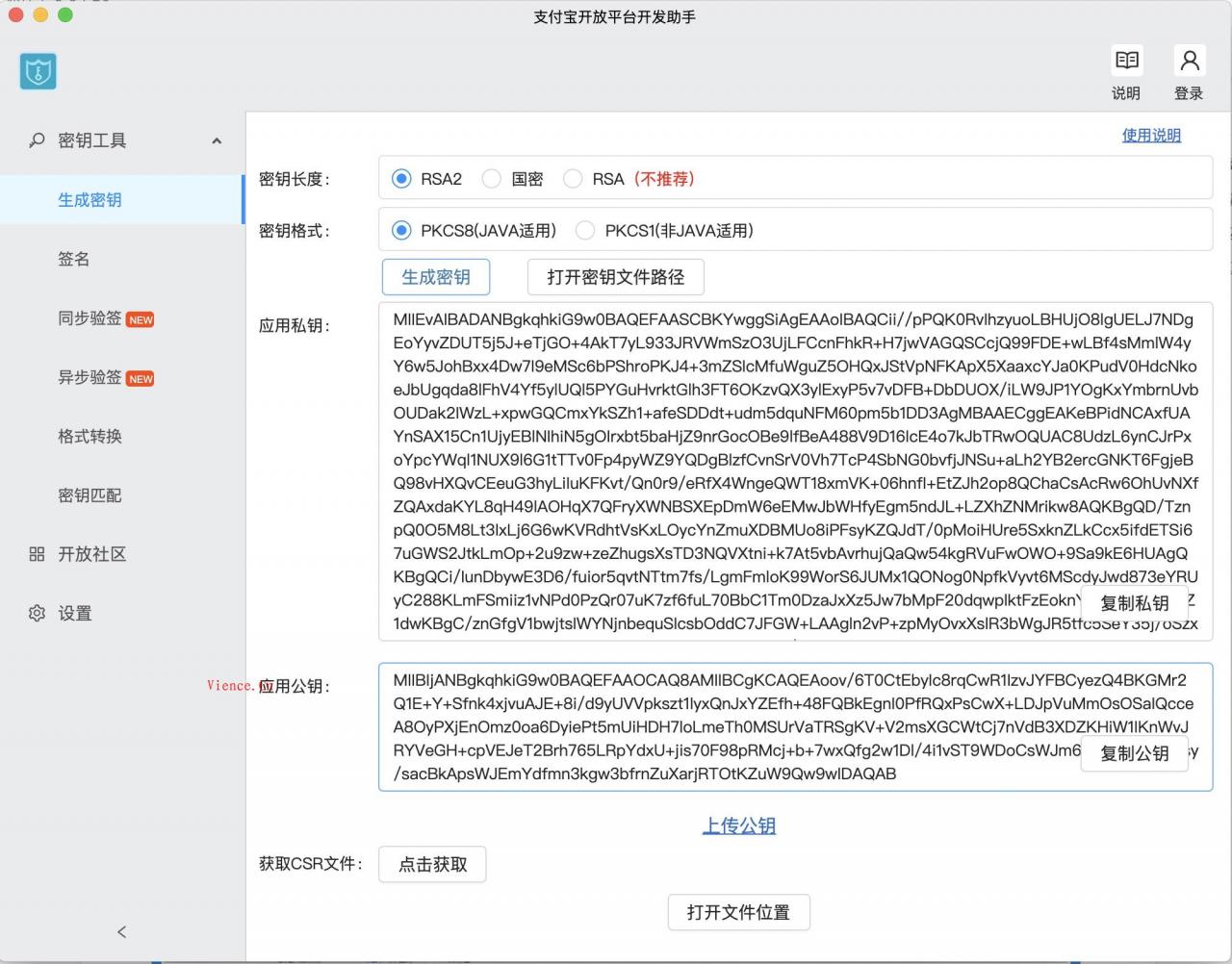This screenshot has height=964, width=1232.
Task: Open the 说明 documentation icon
Action: [x=1126, y=71]
